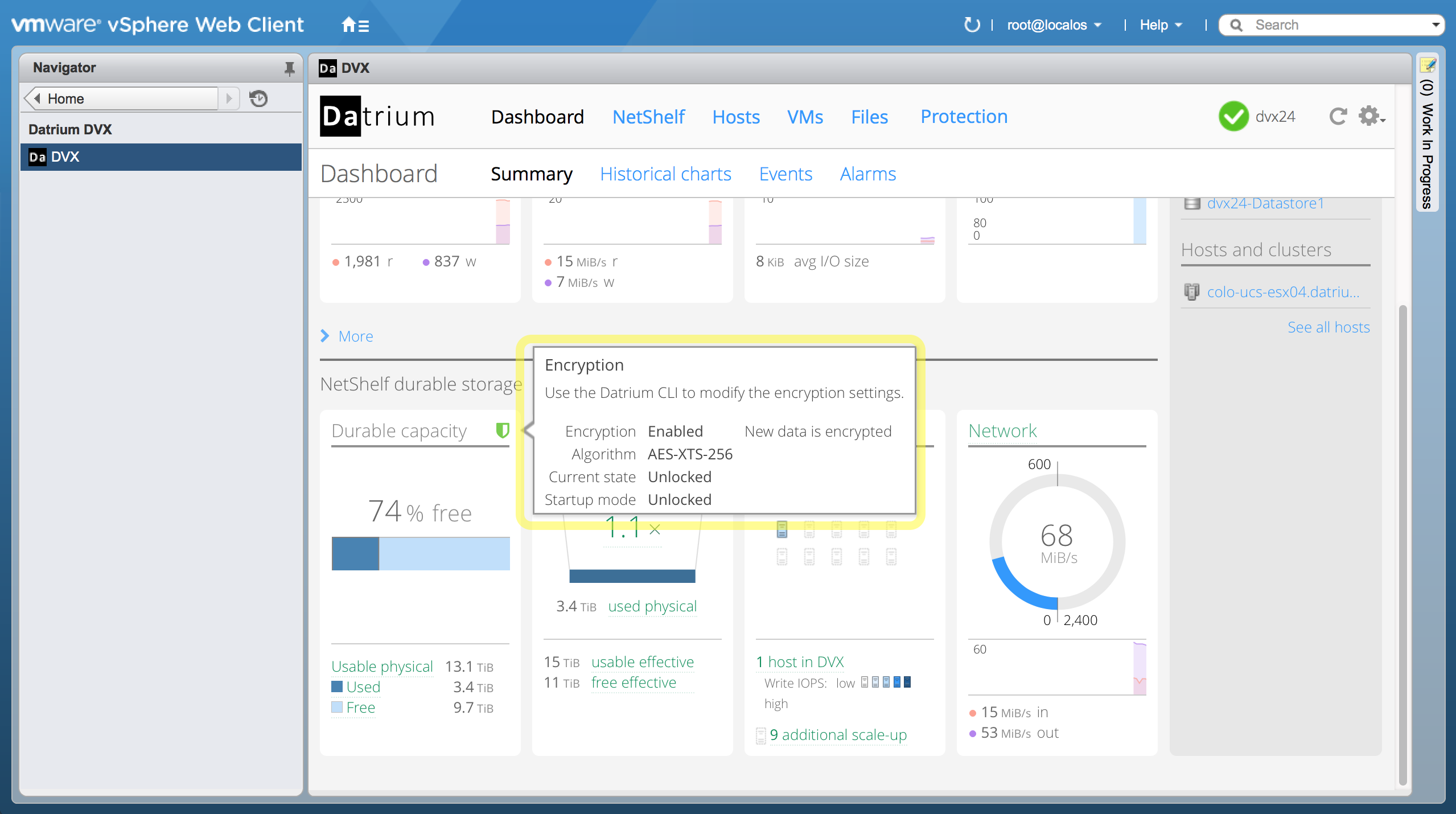Click the Network heading link
This screenshot has width=1456, height=814.
coord(1002,431)
